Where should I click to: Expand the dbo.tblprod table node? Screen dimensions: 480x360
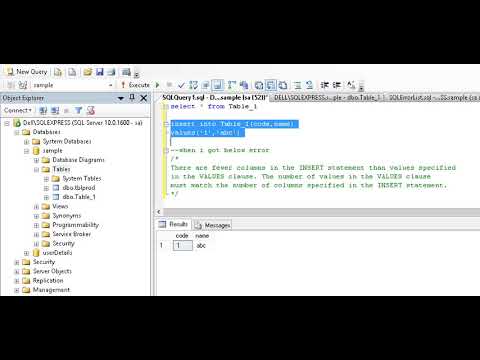click(x=46, y=188)
